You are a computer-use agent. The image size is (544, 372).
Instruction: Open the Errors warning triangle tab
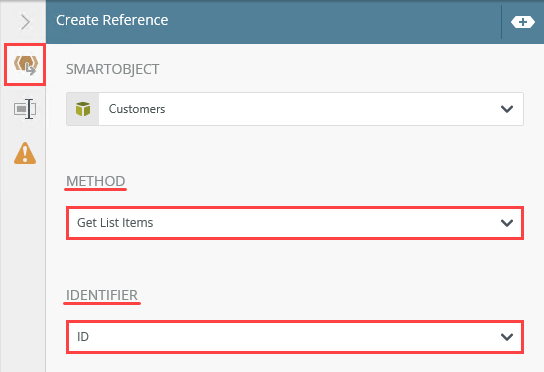[25, 153]
